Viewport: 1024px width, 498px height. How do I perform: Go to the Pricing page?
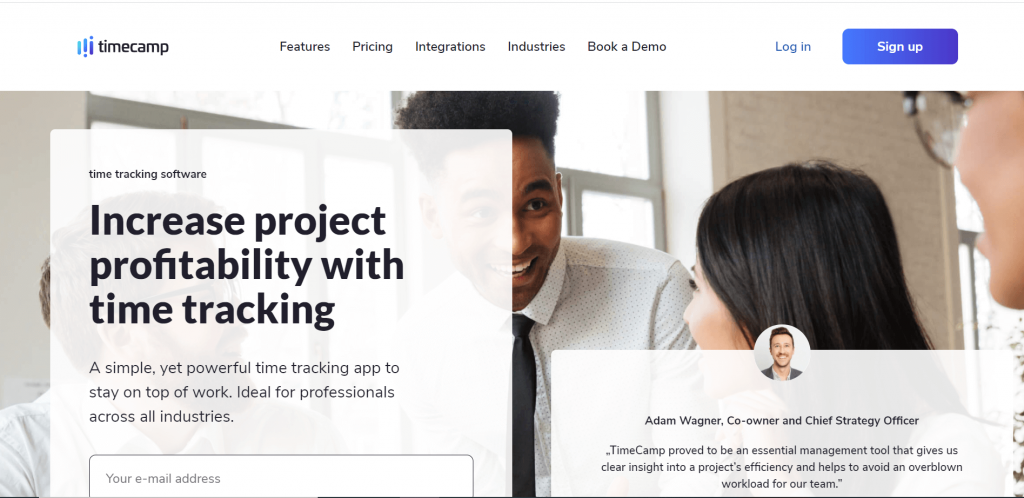pyautogui.click(x=372, y=46)
